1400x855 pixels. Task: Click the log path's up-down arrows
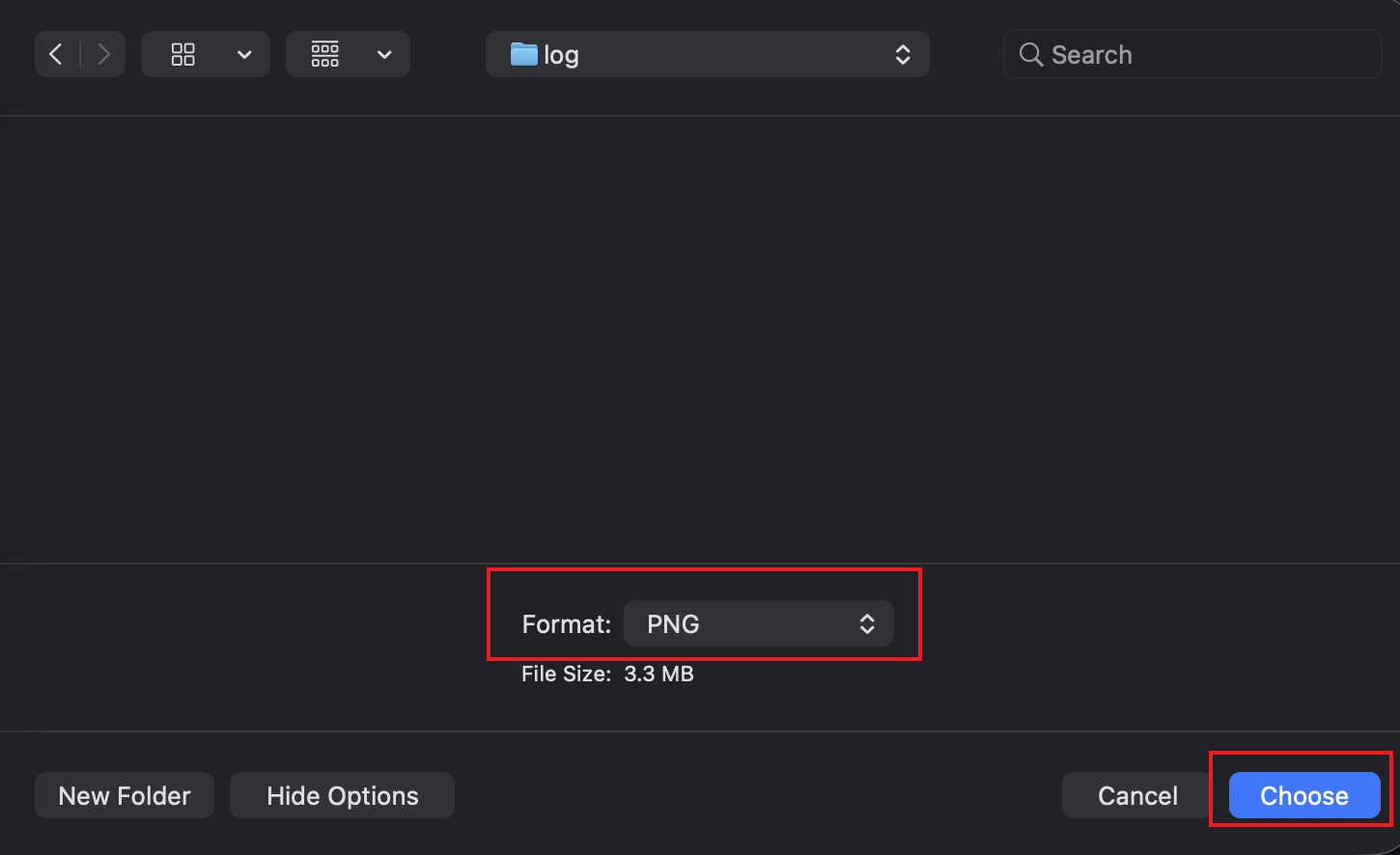[903, 55]
